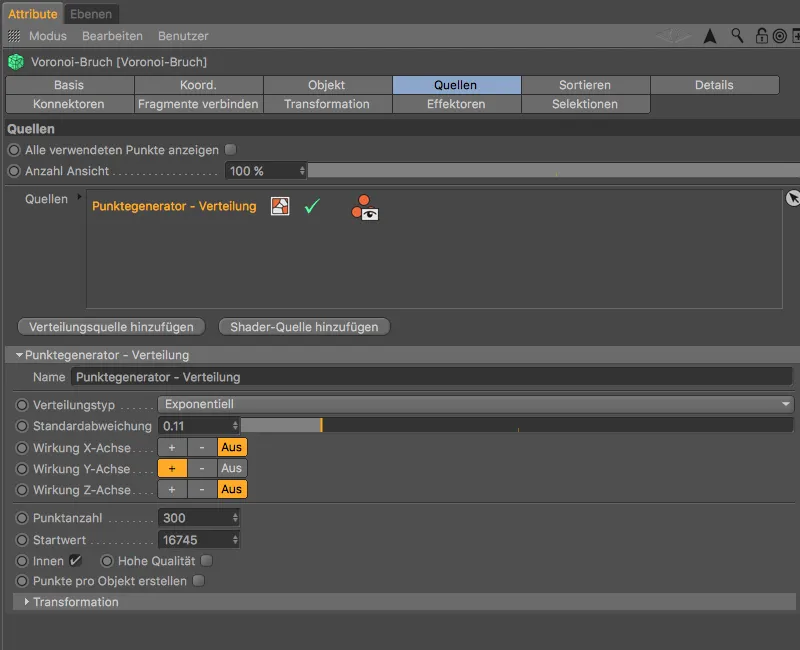Screen dimensions: 800x650
Task: Open the Benutzer menu
Action: (183, 36)
